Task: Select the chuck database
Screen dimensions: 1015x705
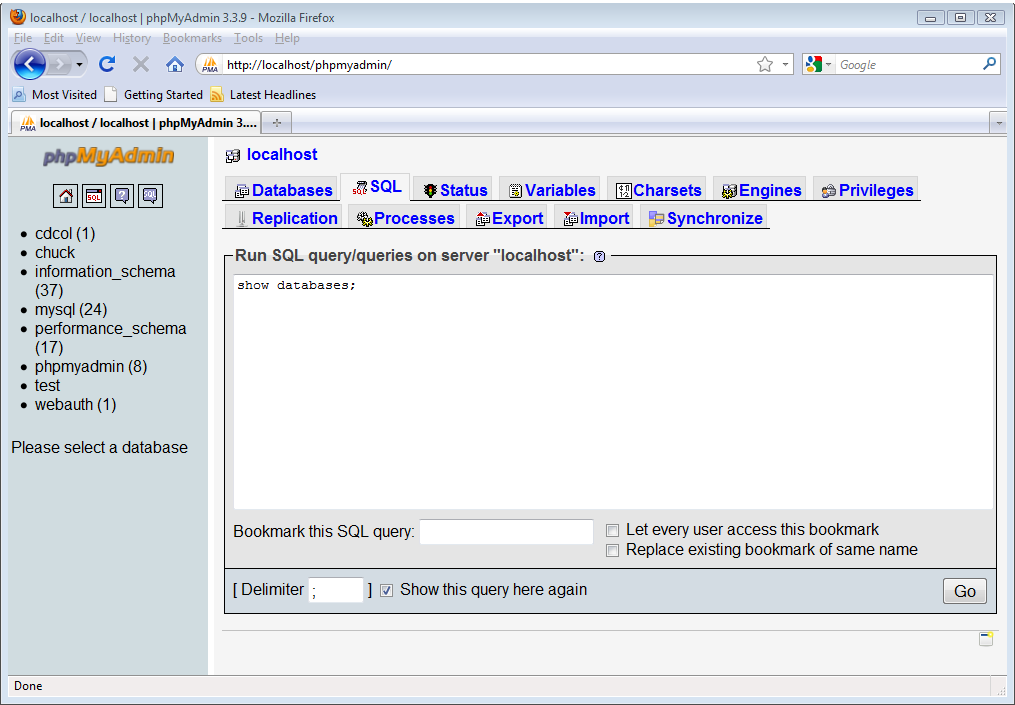Action: (x=55, y=252)
